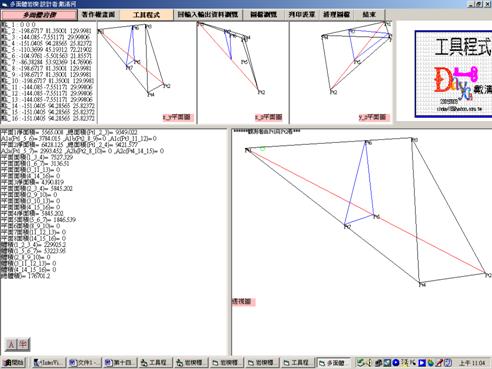Click the y_z平面圖 pink label

(x=372, y=117)
